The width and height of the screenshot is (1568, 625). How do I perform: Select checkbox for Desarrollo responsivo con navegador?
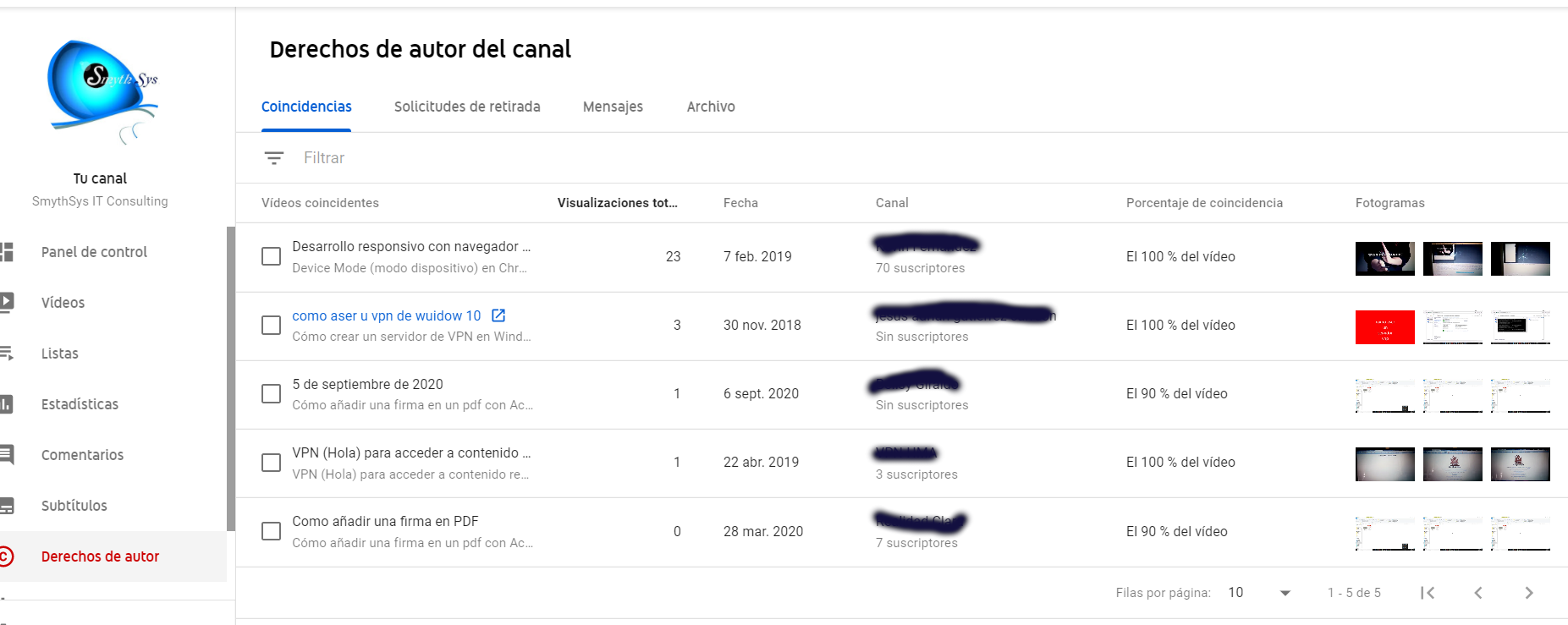tap(271, 256)
